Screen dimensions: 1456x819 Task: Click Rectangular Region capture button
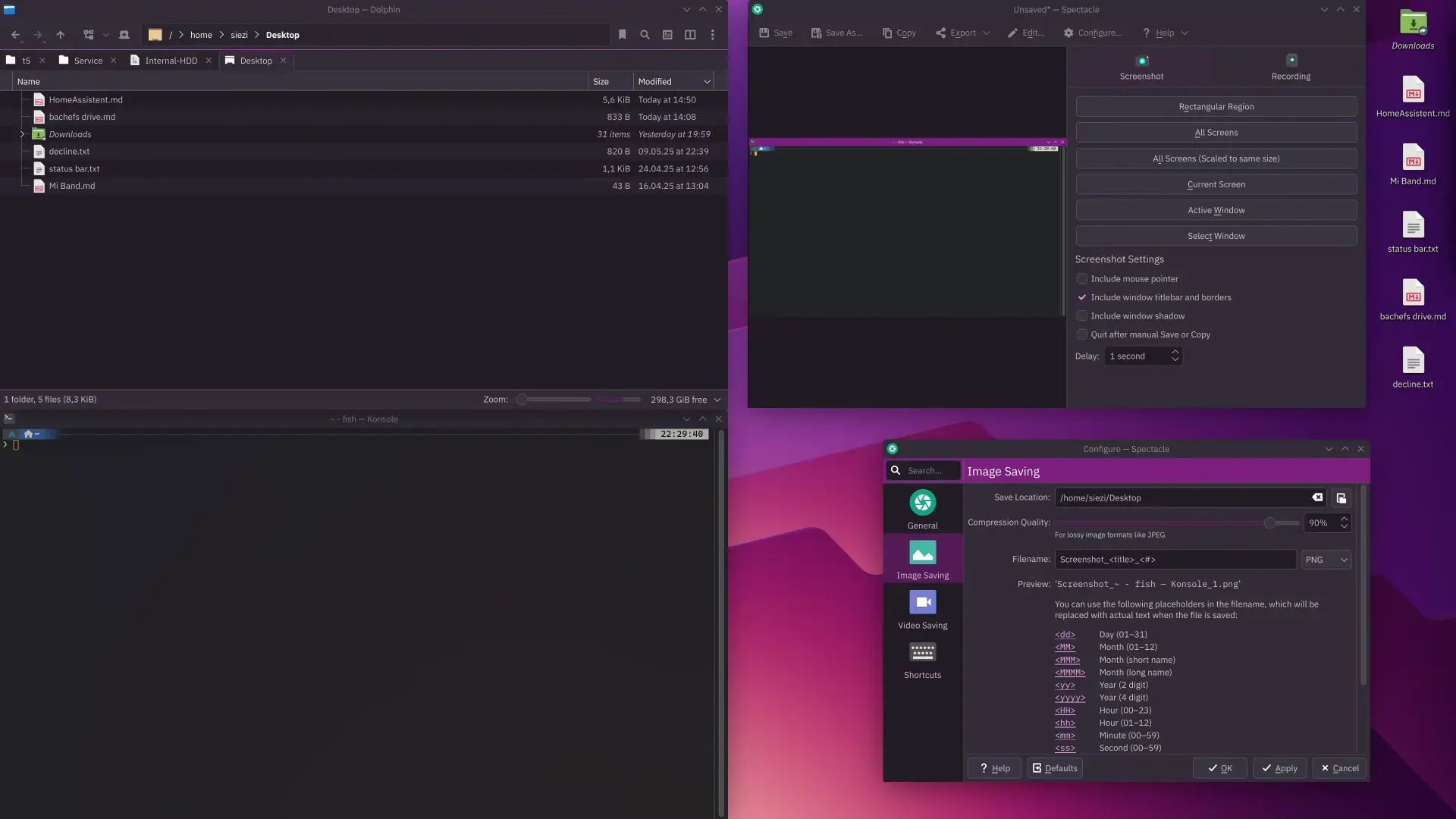click(x=1216, y=107)
